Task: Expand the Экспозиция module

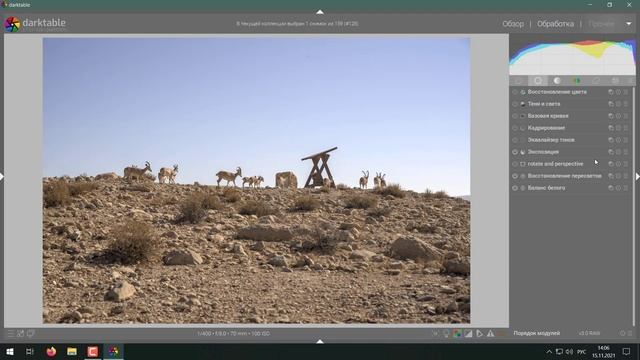Action: (x=543, y=152)
